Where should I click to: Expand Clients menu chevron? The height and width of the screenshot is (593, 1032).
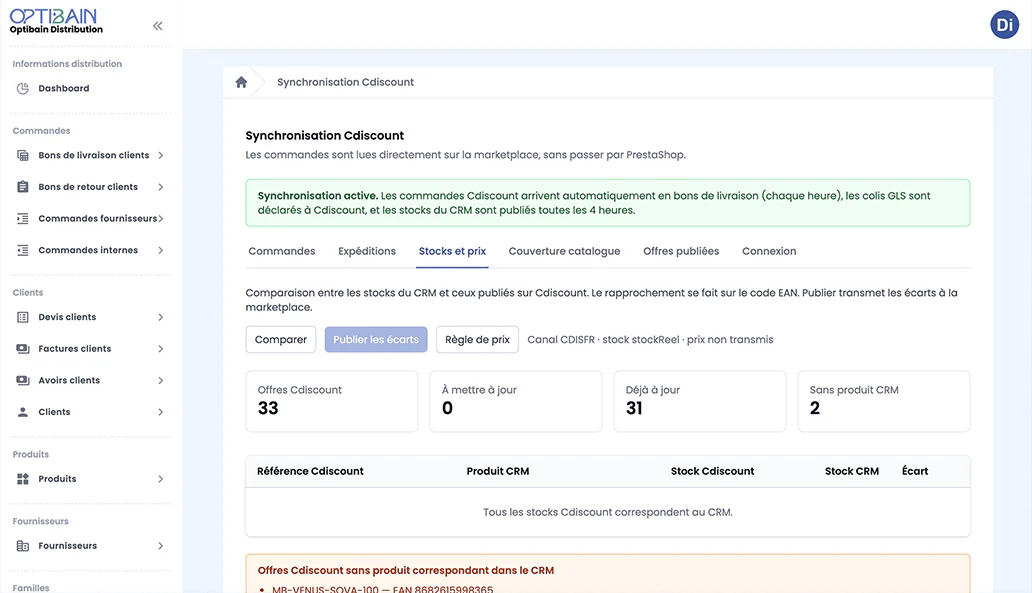(x=161, y=412)
